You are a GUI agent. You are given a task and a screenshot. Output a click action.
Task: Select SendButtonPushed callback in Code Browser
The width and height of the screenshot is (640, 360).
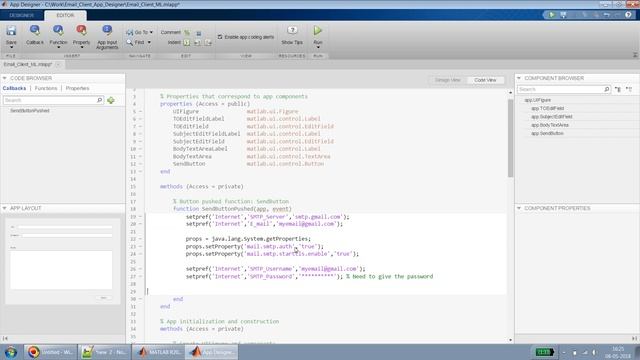tap(30, 111)
